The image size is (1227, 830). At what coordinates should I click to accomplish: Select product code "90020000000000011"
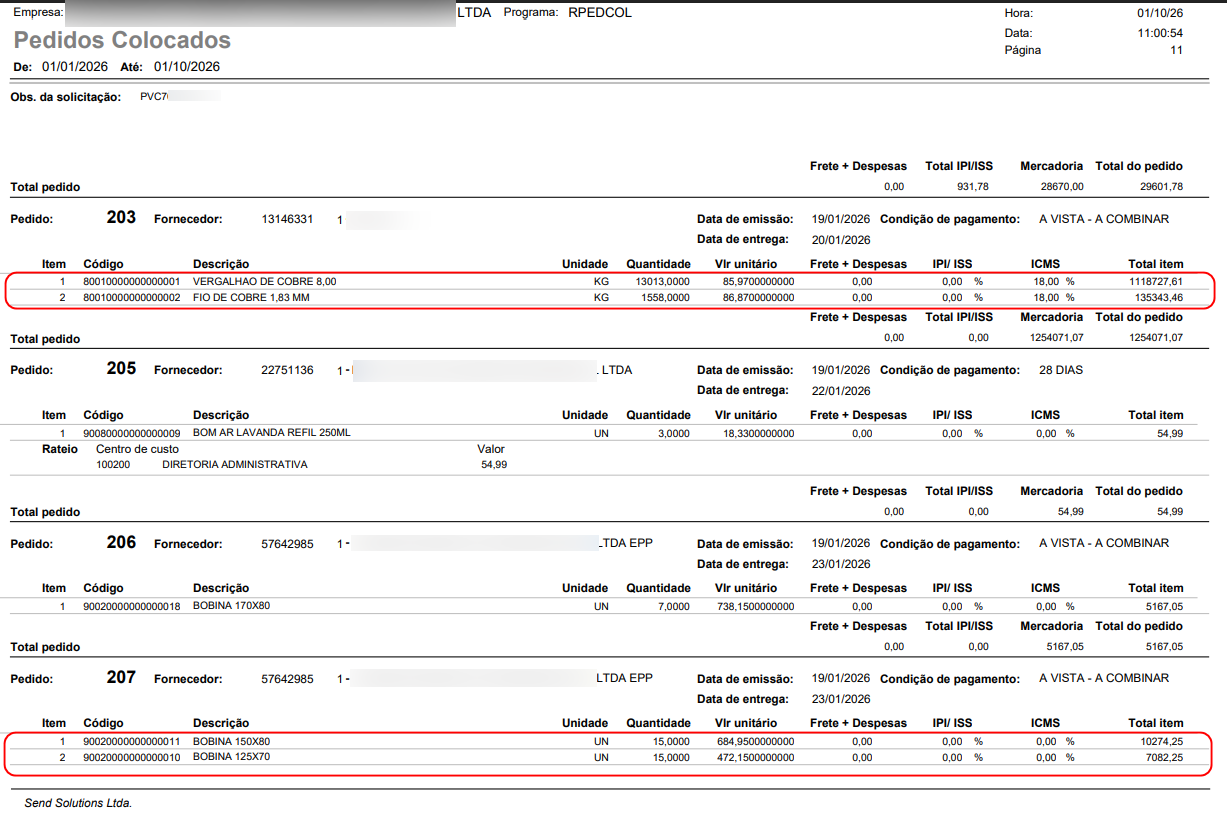(x=132, y=742)
